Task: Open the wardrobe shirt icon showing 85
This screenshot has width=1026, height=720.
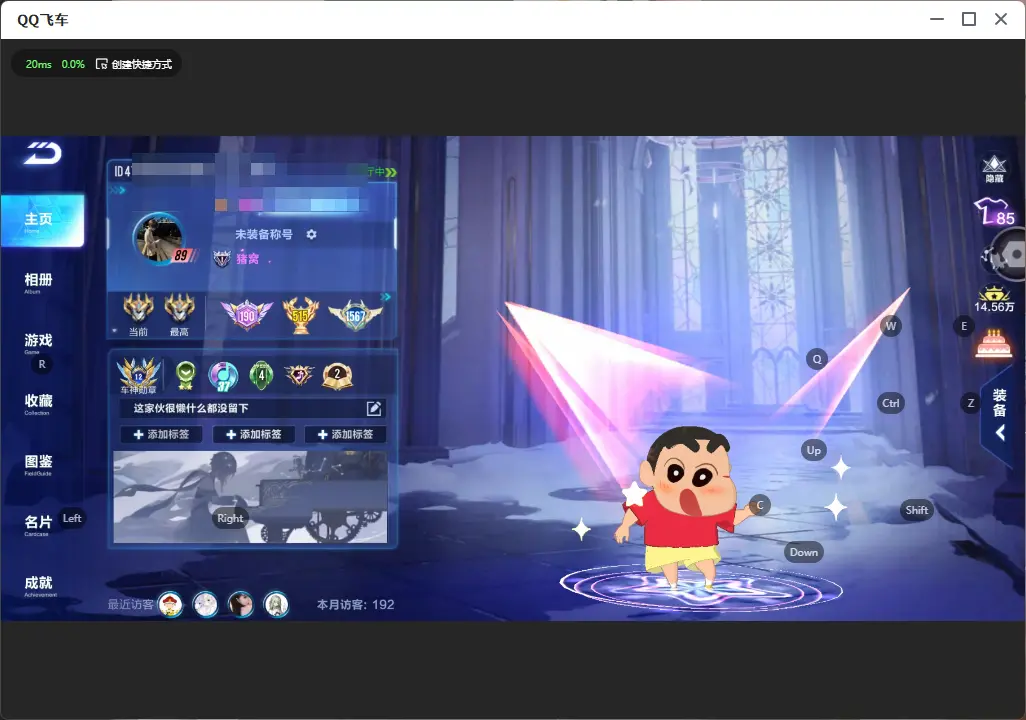Action: pos(994,211)
